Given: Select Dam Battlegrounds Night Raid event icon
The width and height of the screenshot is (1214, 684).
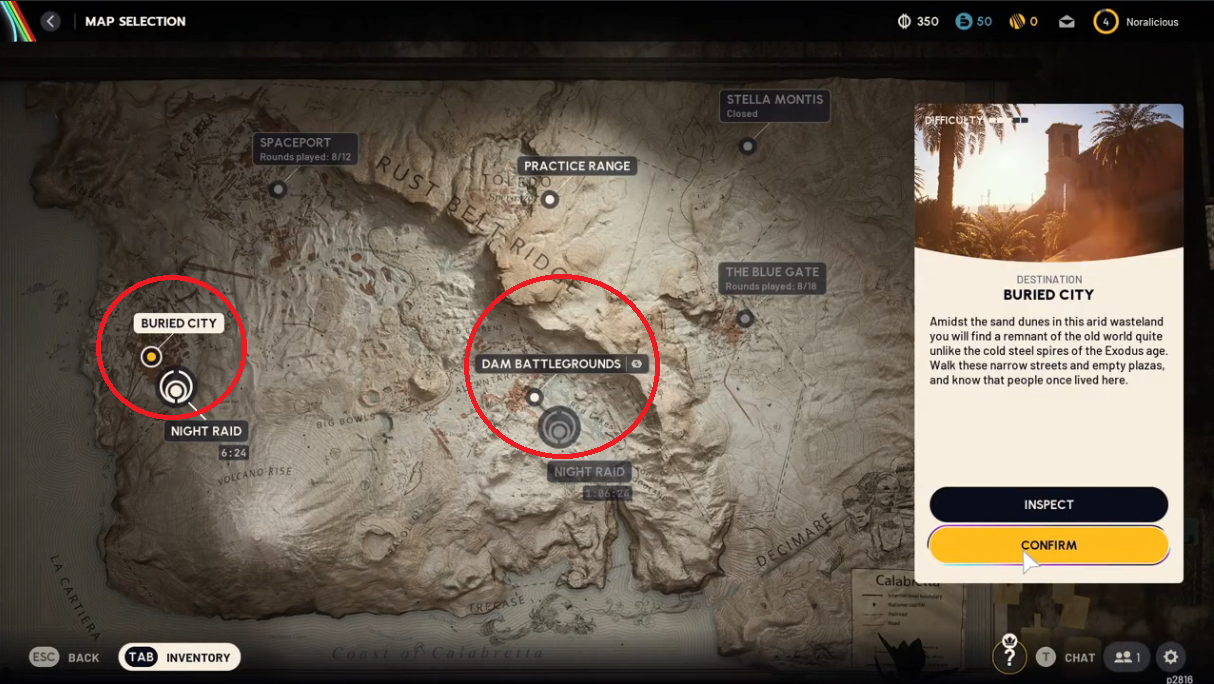Looking at the screenshot, I should coord(559,428).
